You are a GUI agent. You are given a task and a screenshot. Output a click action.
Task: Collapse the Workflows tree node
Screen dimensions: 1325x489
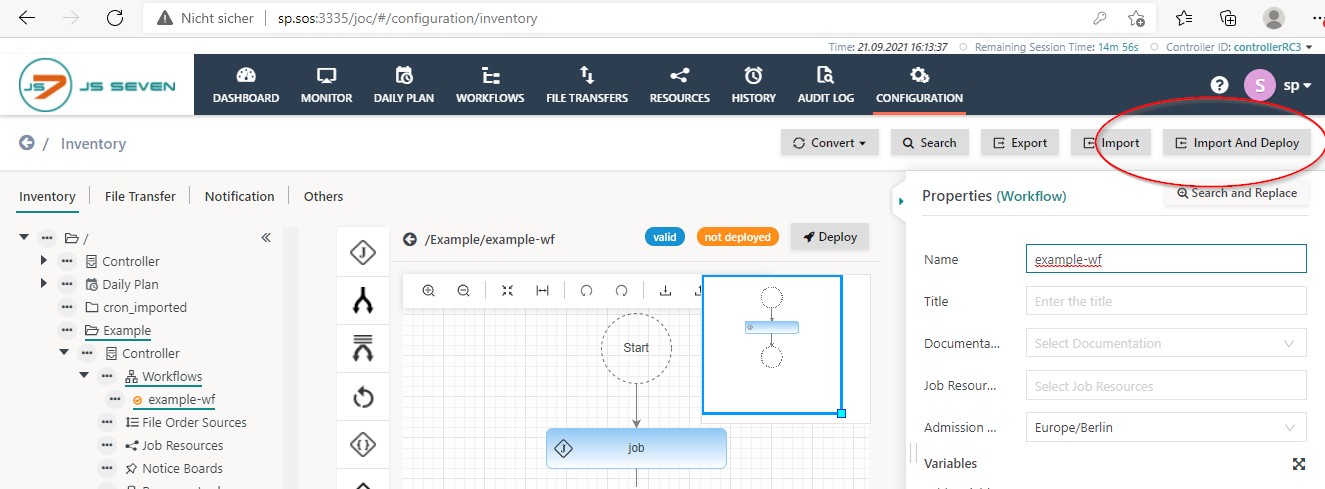coord(84,376)
